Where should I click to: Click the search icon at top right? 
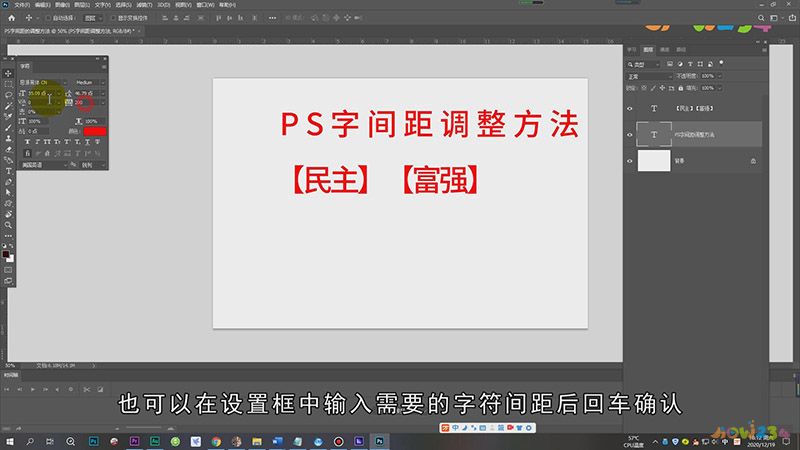(x=761, y=18)
